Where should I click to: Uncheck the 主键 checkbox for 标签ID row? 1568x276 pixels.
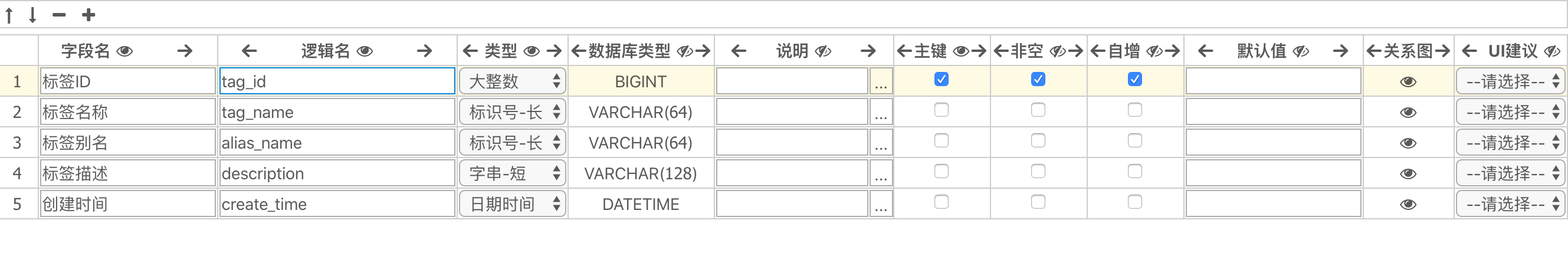tap(941, 79)
